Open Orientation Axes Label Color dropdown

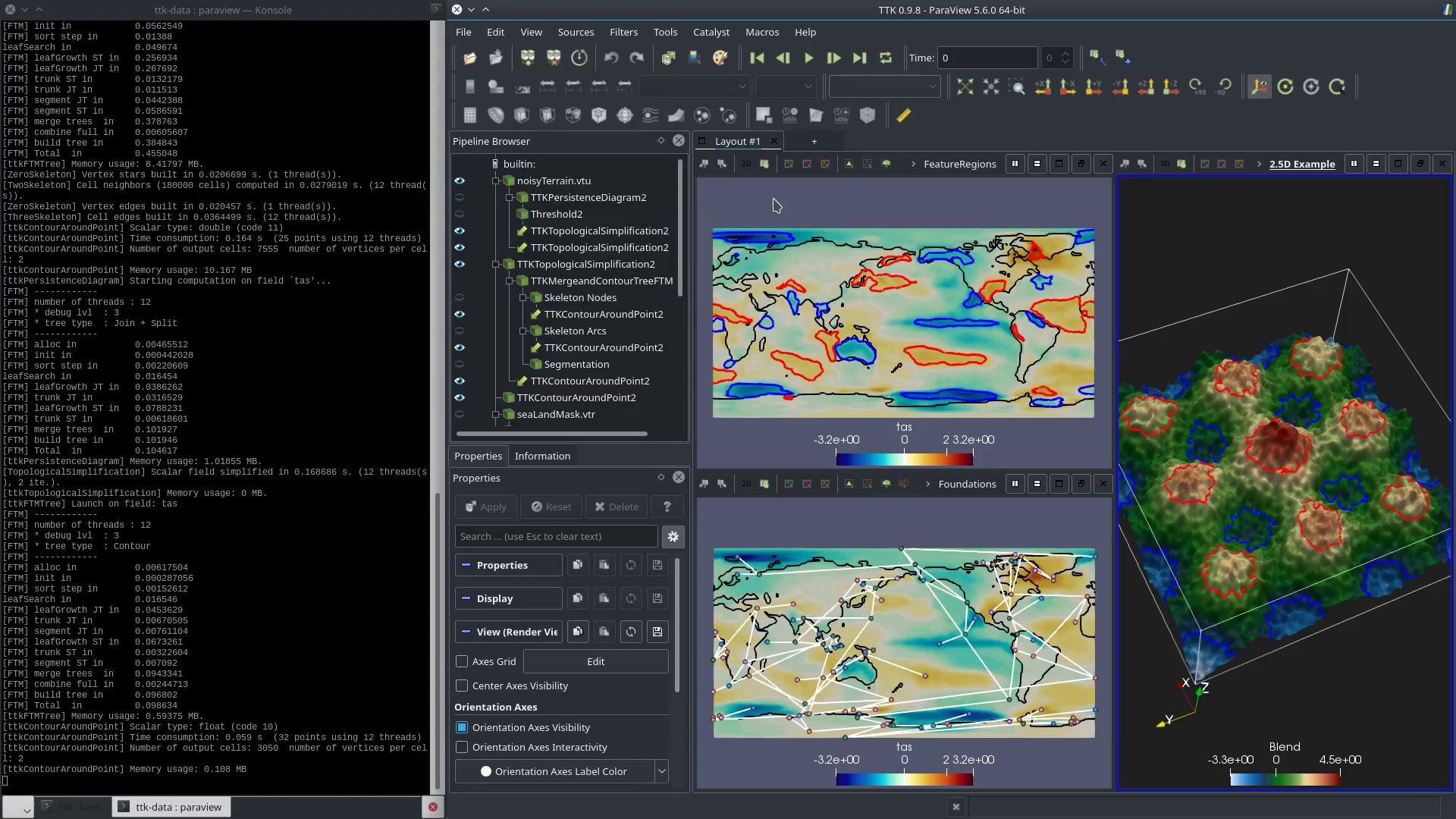coord(661,772)
